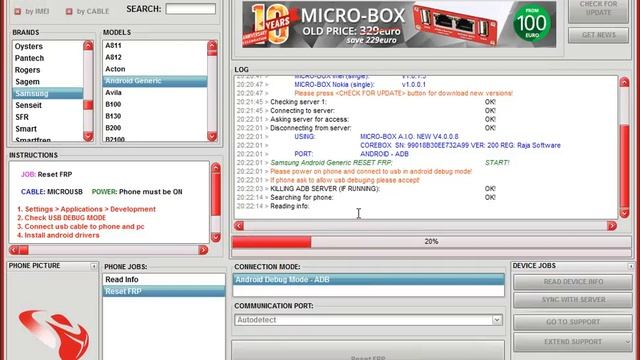Click 'Check USB DEBUG MODE' instruction line
This screenshot has width=640, height=360.
(x=61, y=218)
